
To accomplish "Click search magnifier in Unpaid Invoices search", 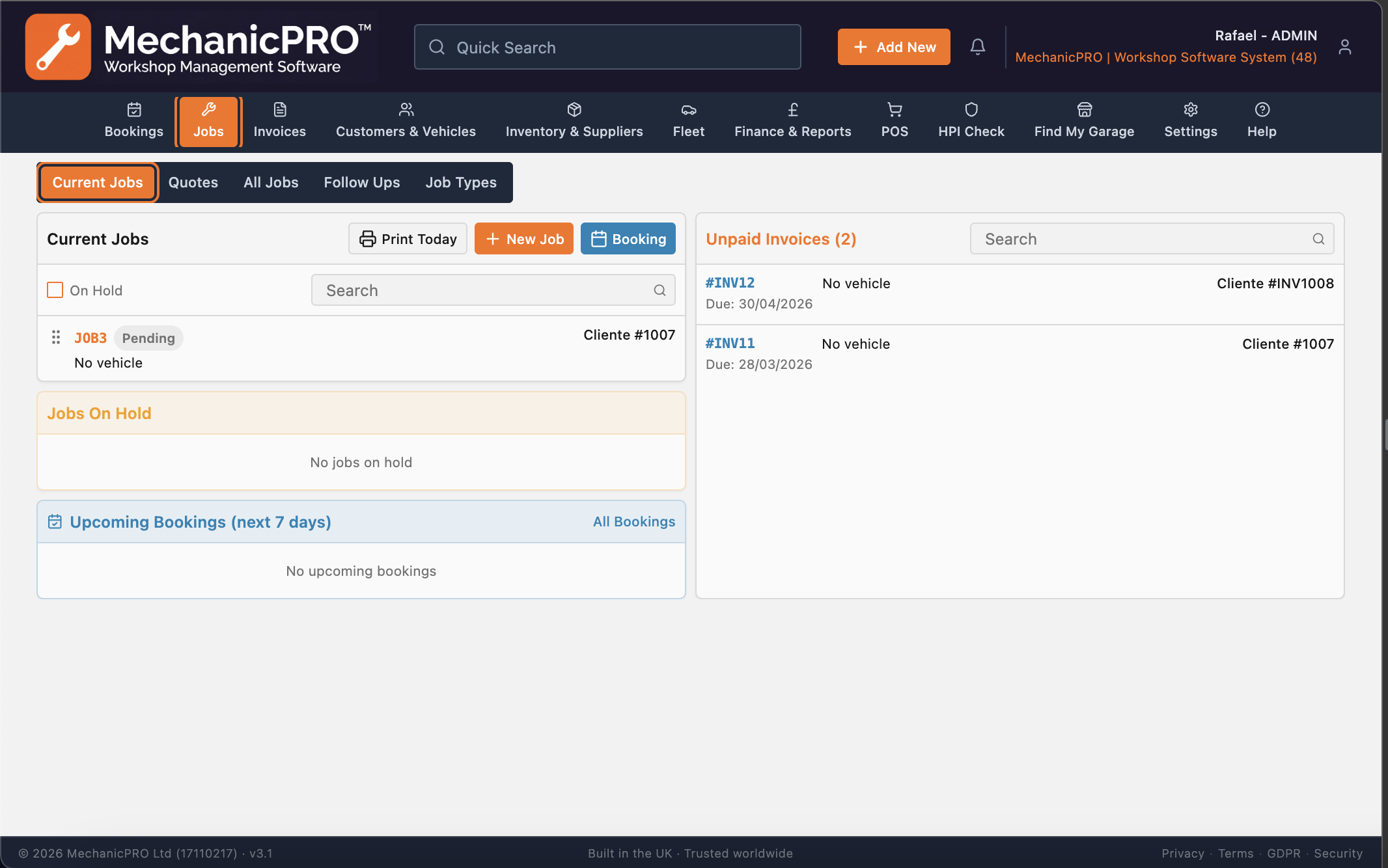I will pos(1318,239).
